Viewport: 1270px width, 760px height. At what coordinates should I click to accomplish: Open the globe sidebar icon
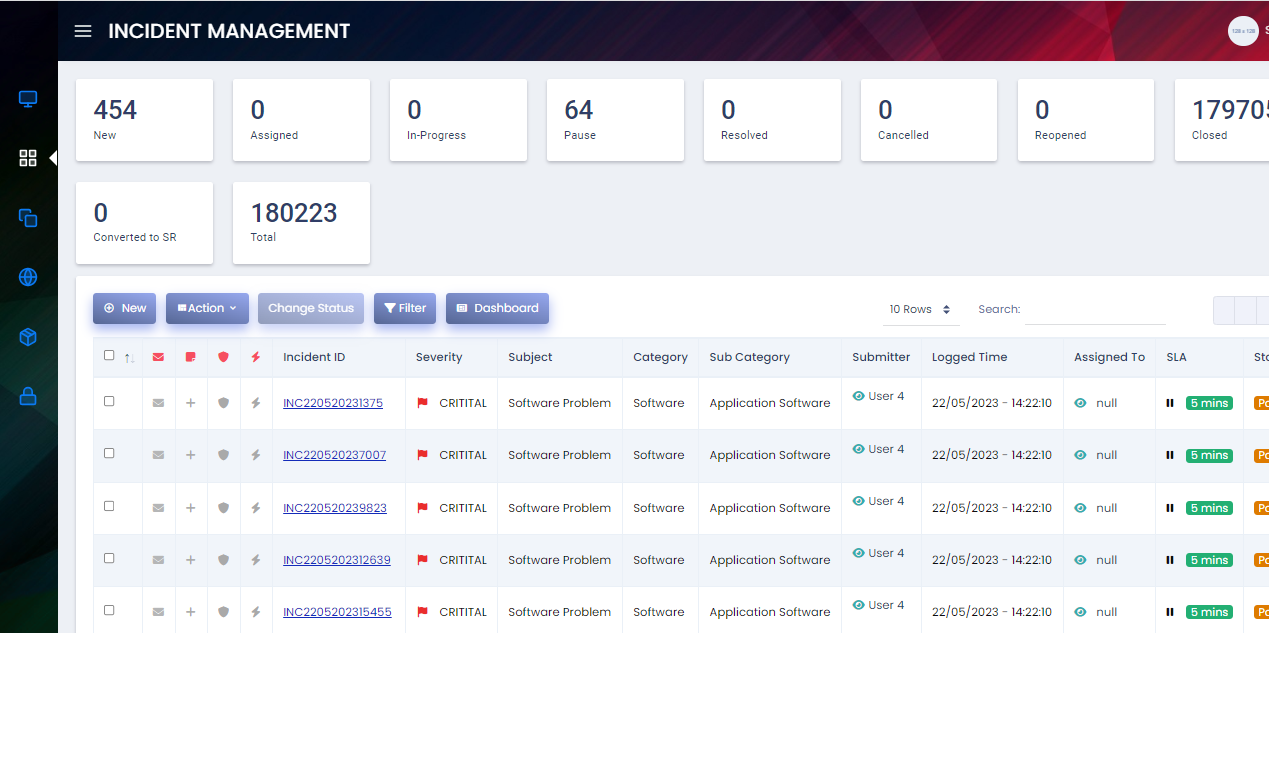point(28,277)
